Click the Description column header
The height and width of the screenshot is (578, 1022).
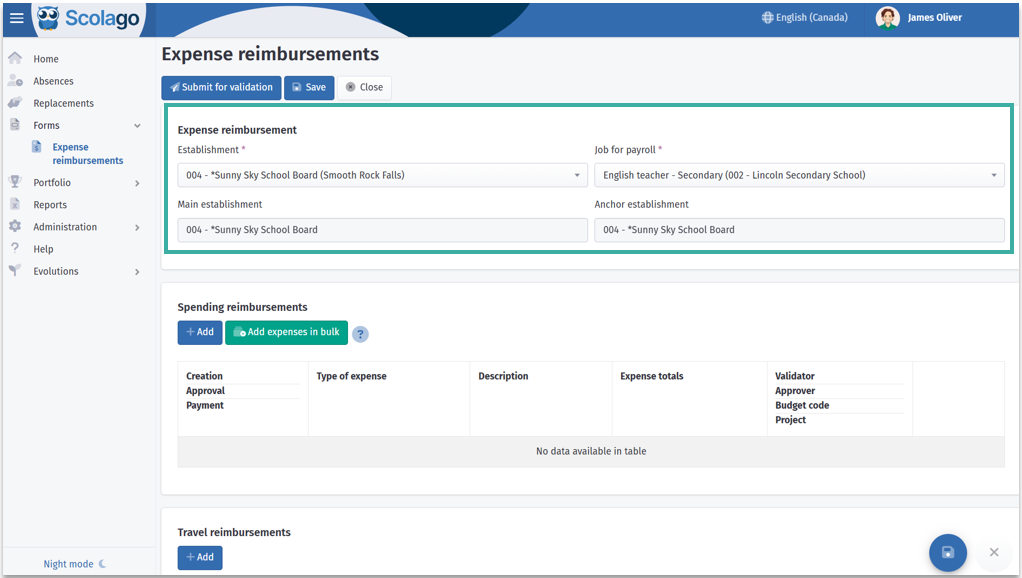click(503, 376)
